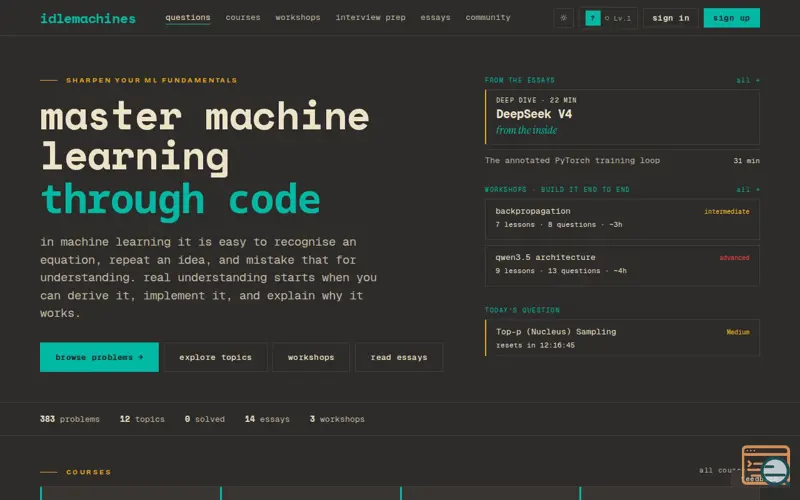Click the teal question-mark avatar badge
The image size is (800, 500).
pyautogui.click(x=592, y=18)
